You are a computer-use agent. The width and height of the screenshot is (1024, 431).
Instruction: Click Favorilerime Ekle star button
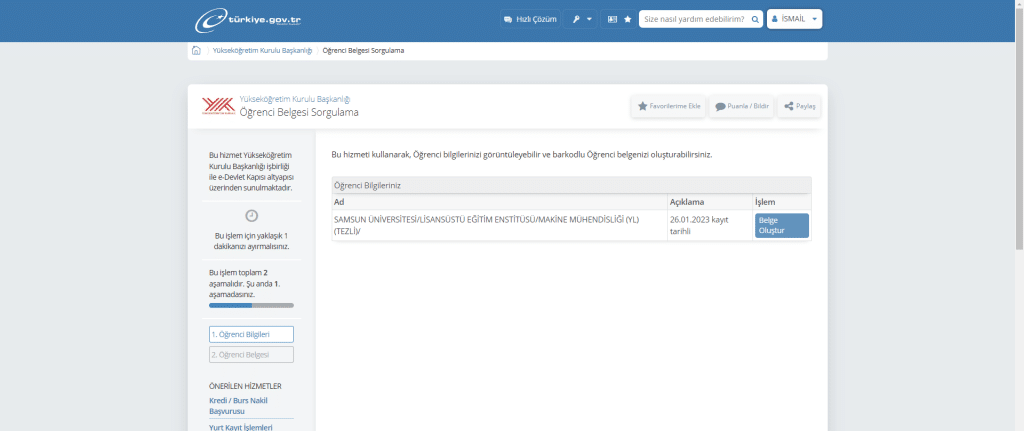click(668, 106)
